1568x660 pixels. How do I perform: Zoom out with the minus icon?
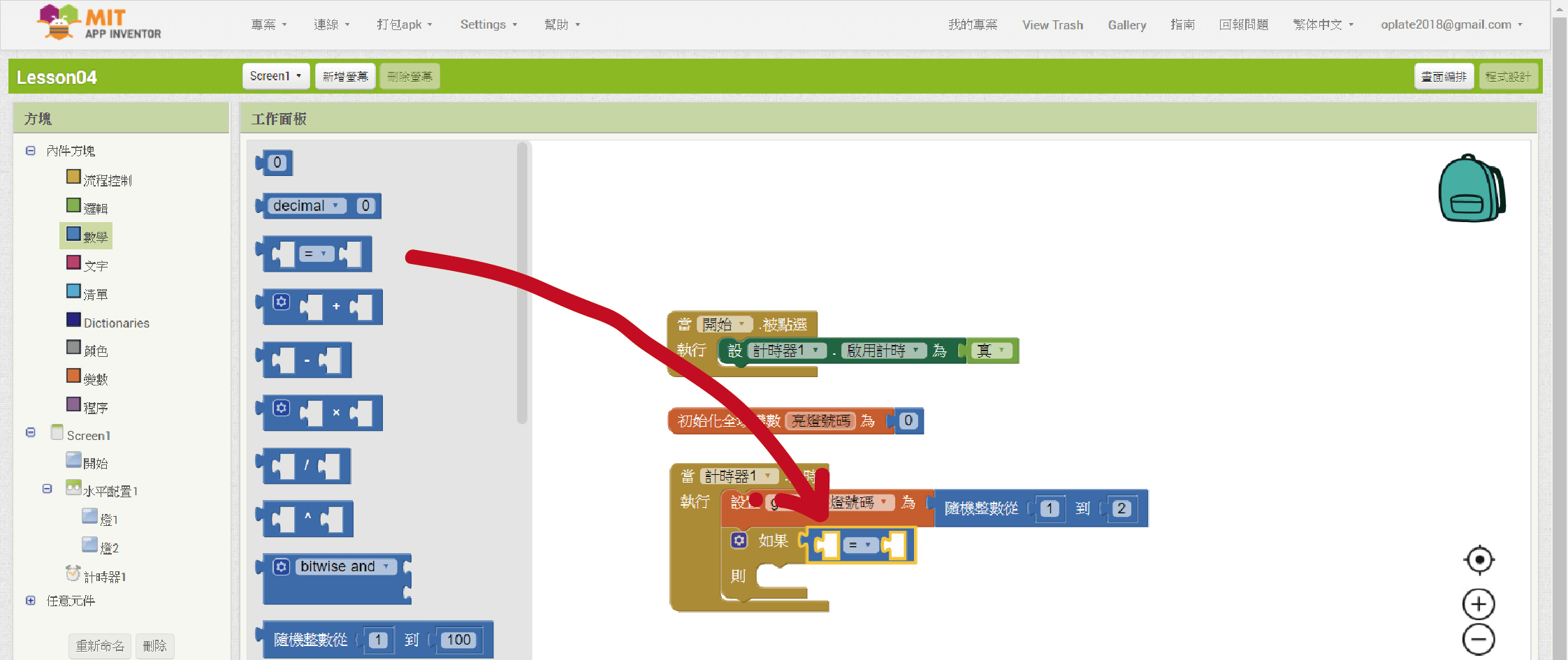[x=1479, y=639]
